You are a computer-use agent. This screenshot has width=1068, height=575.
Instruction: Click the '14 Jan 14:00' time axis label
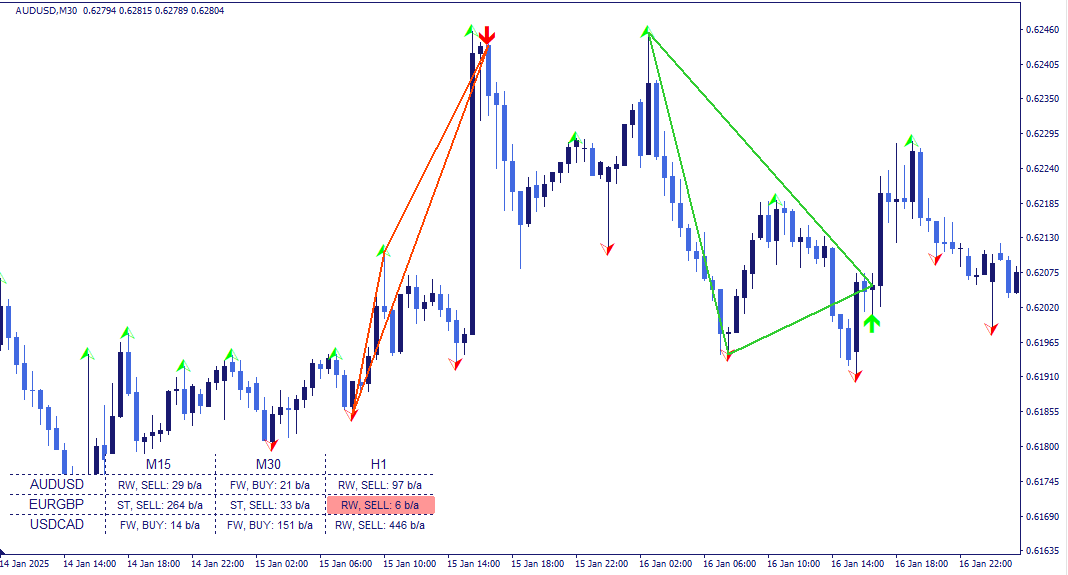click(x=90, y=564)
